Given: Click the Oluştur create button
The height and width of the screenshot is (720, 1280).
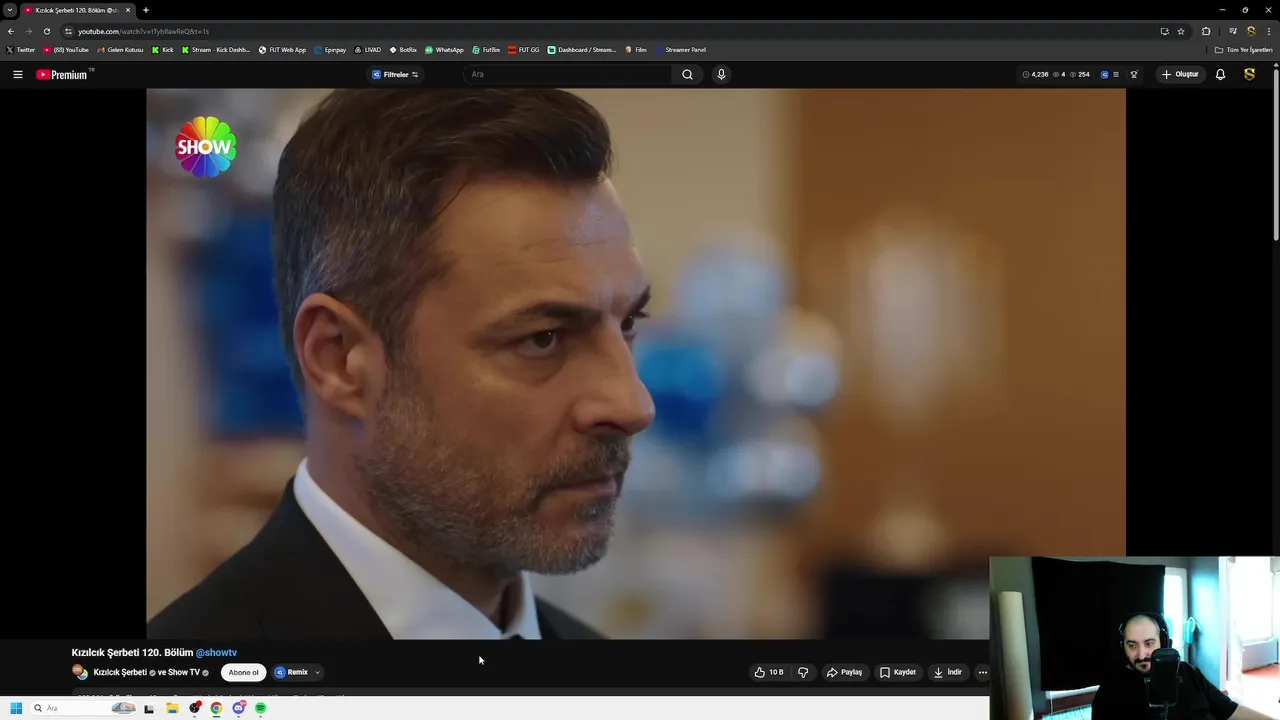Looking at the screenshot, I should tap(1180, 74).
